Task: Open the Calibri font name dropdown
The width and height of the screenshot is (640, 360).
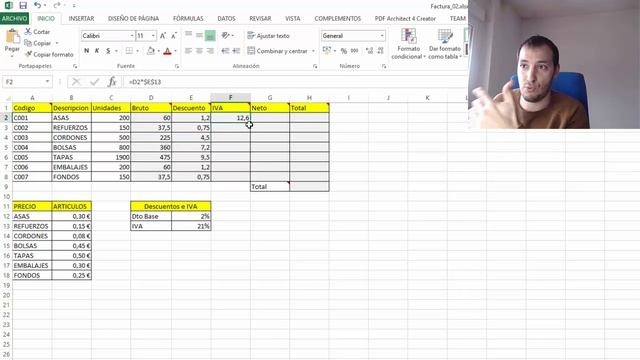Action: pyautogui.click(x=132, y=36)
